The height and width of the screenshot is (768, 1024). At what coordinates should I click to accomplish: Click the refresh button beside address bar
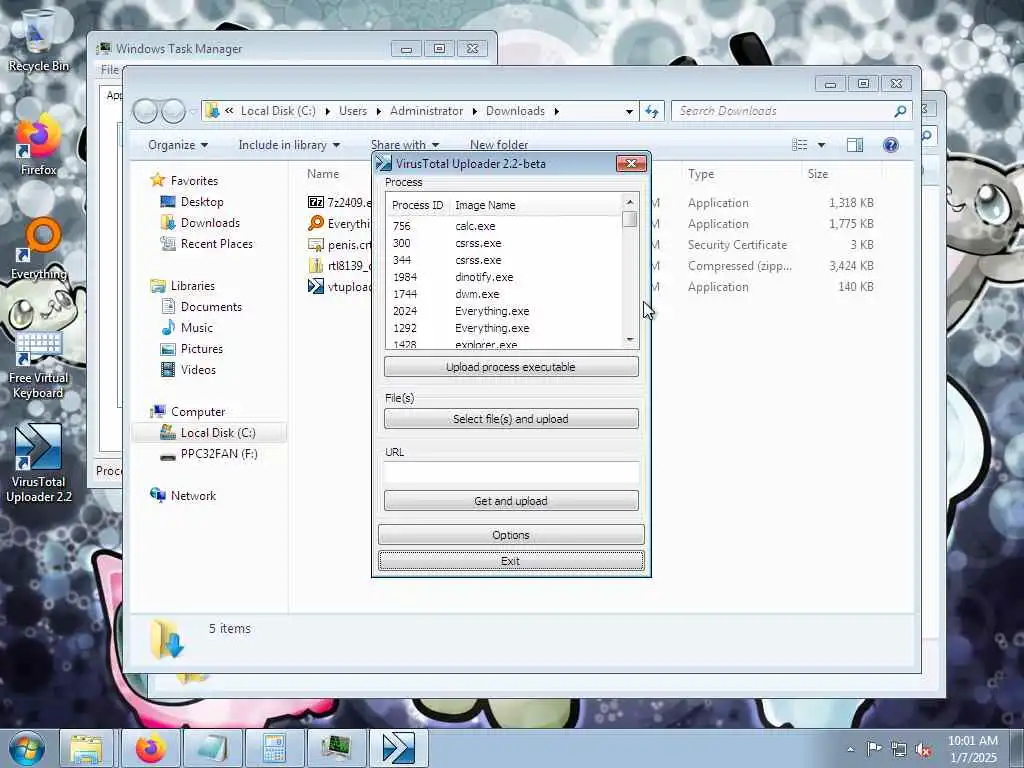[652, 111]
